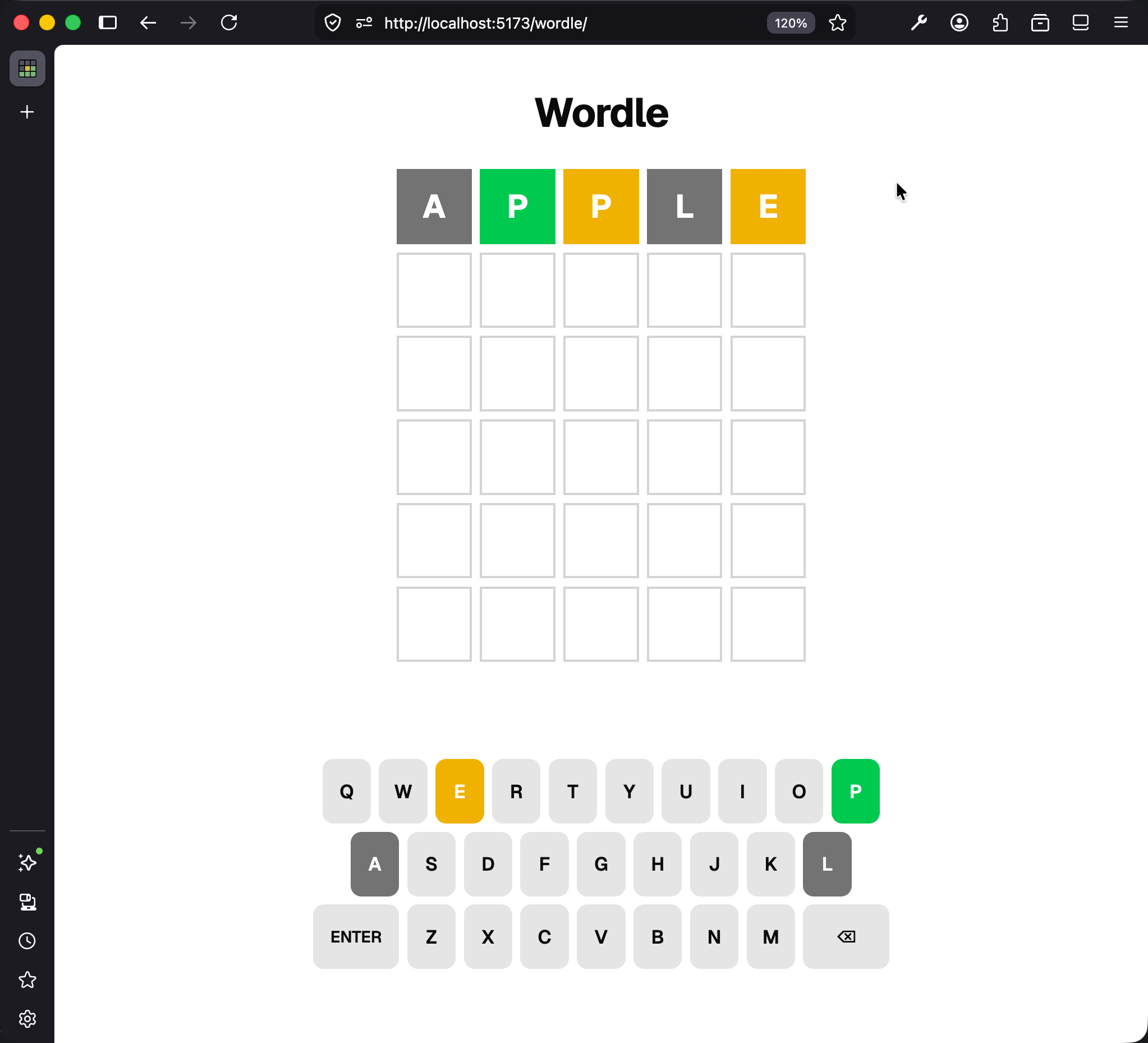Click the gray A key
Screen dimensions: 1148x1043
[x=375, y=863]
